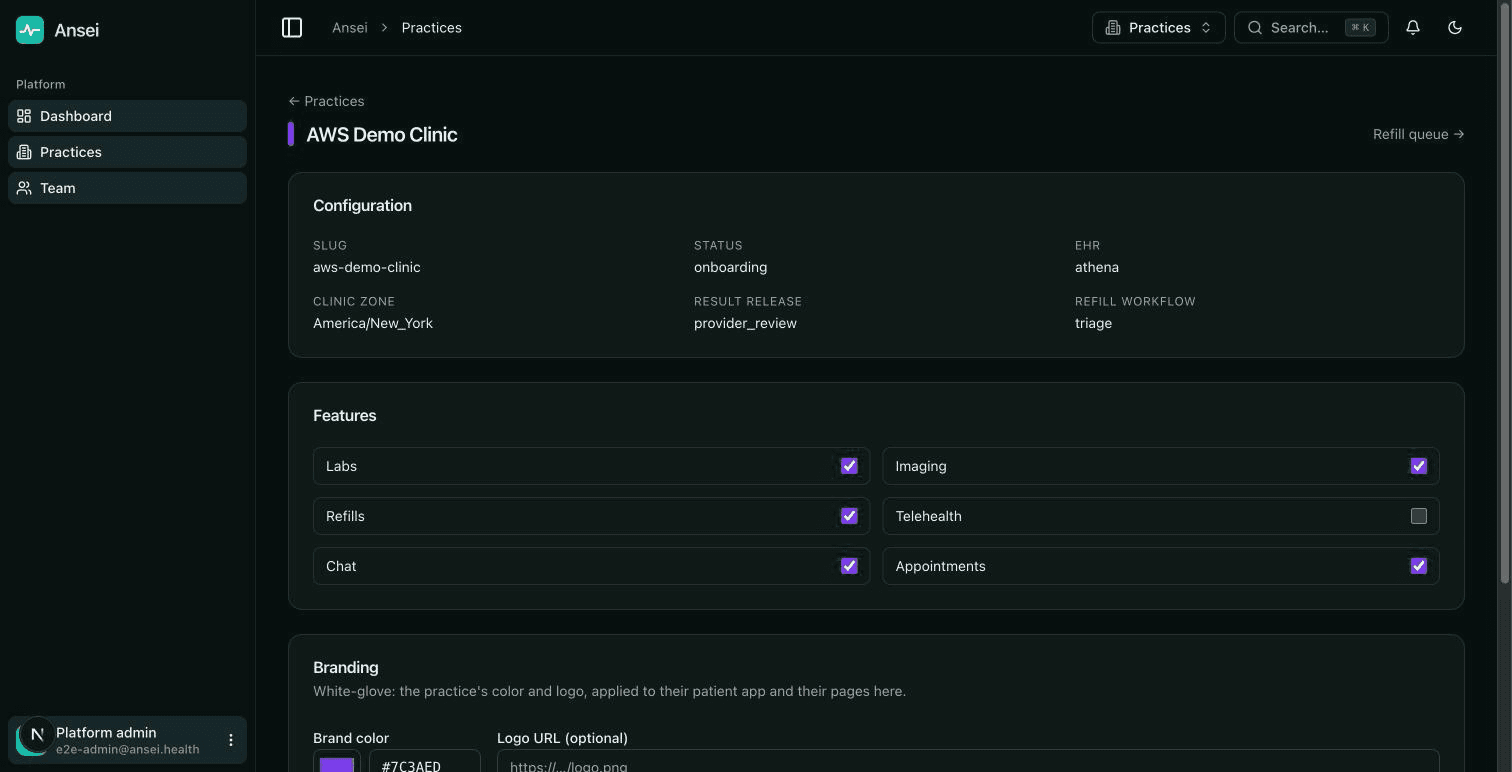Image resolution: width=1512 pixels, height=772 pixels.
Task: Click the Dashboard grid icon in sidebar
Action: point(24,116)
